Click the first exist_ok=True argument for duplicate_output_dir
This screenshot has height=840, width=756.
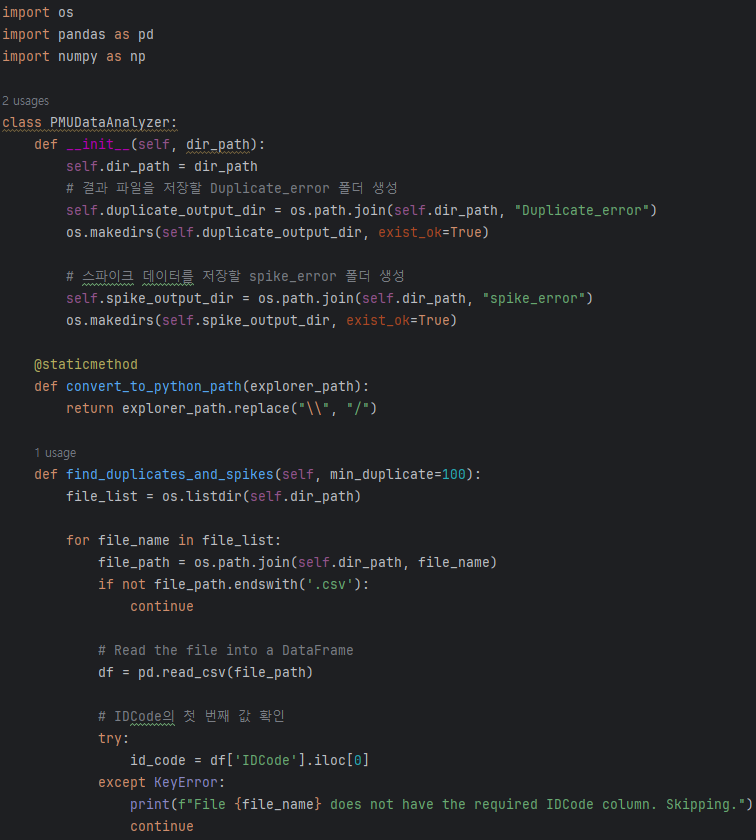point(430,232)
